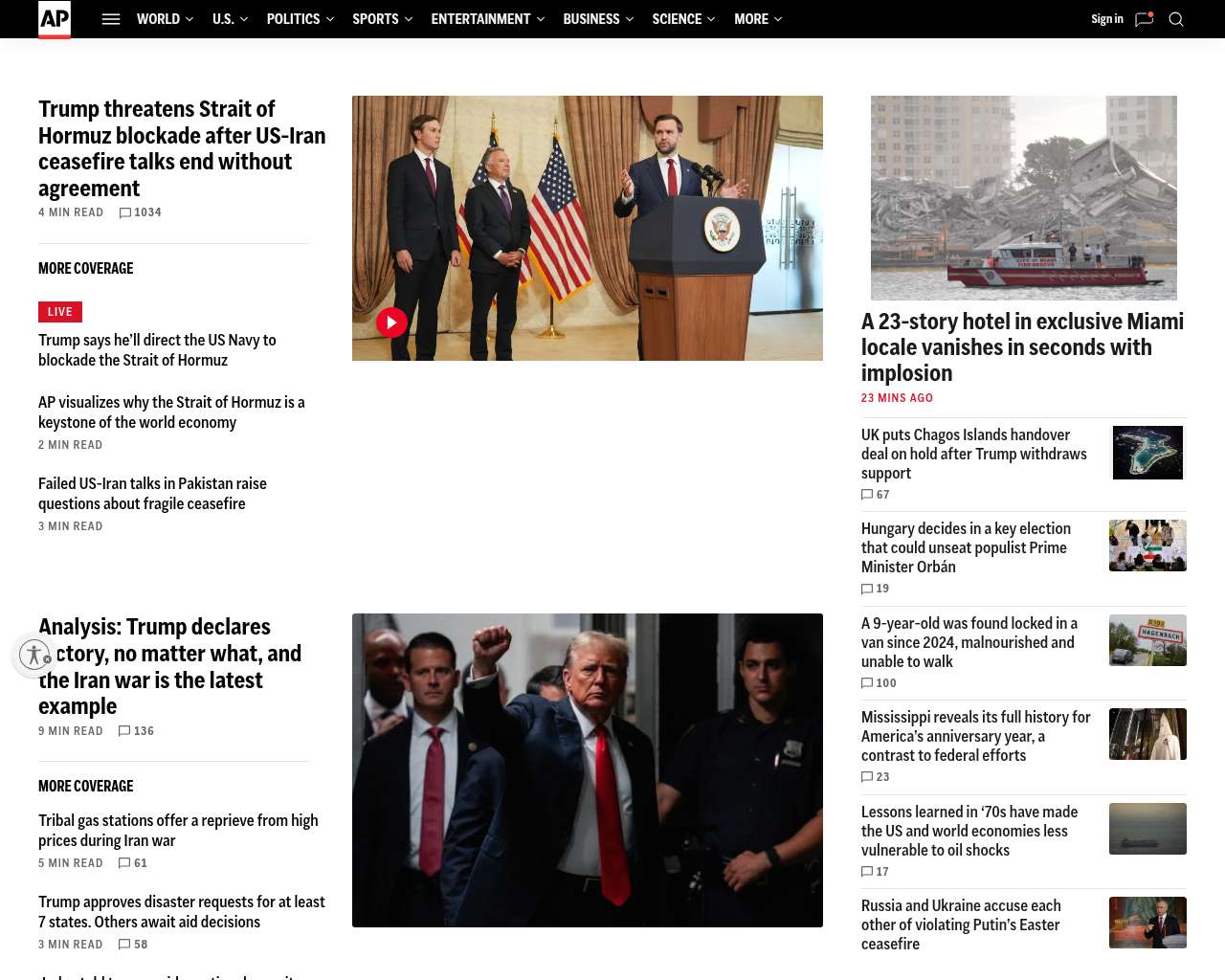Image resolution: width=1225 pixels, height=980 pixels.
Task: Open comments icon for oil shocks story
Action: tap(867, 872)
